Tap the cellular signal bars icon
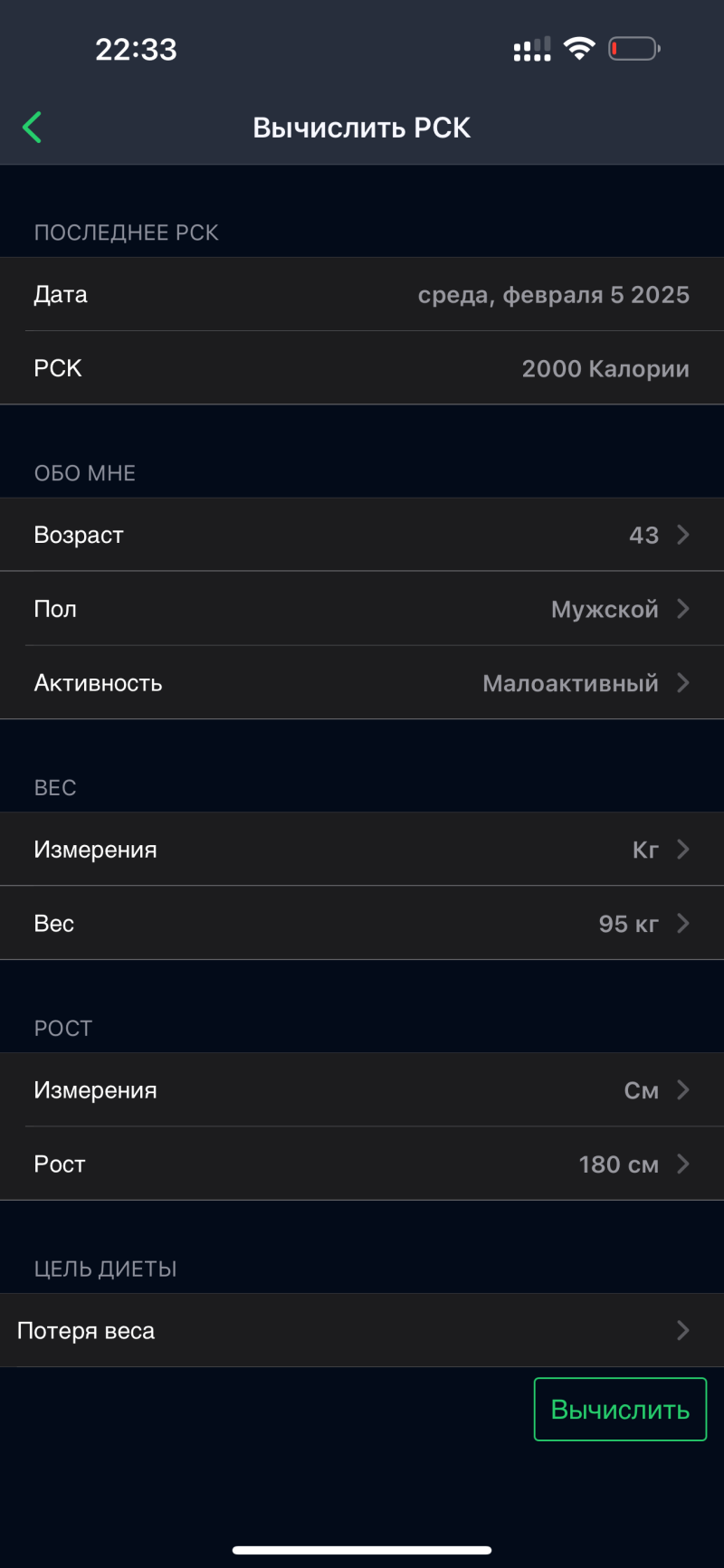724x1568 pixels. pyautogui.click(x=532, y=49)
